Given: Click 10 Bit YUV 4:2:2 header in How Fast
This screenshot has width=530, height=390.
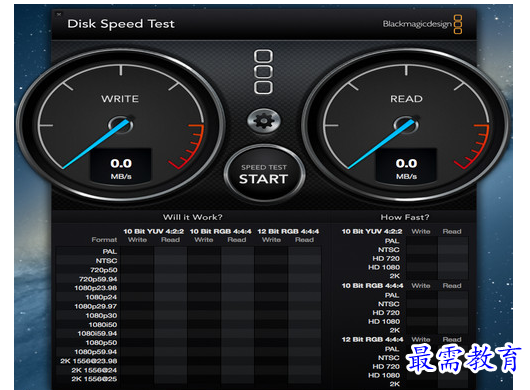Looking at the screenshot, I should [x=372, y=231].
